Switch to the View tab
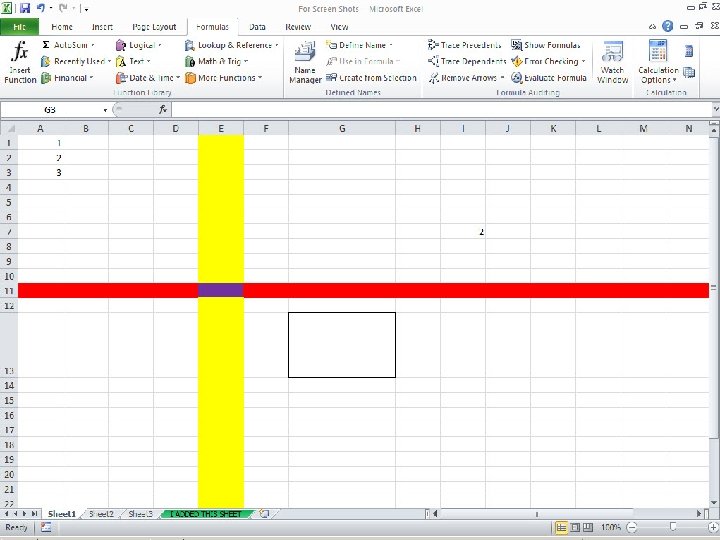 click(x=339, y=27)
